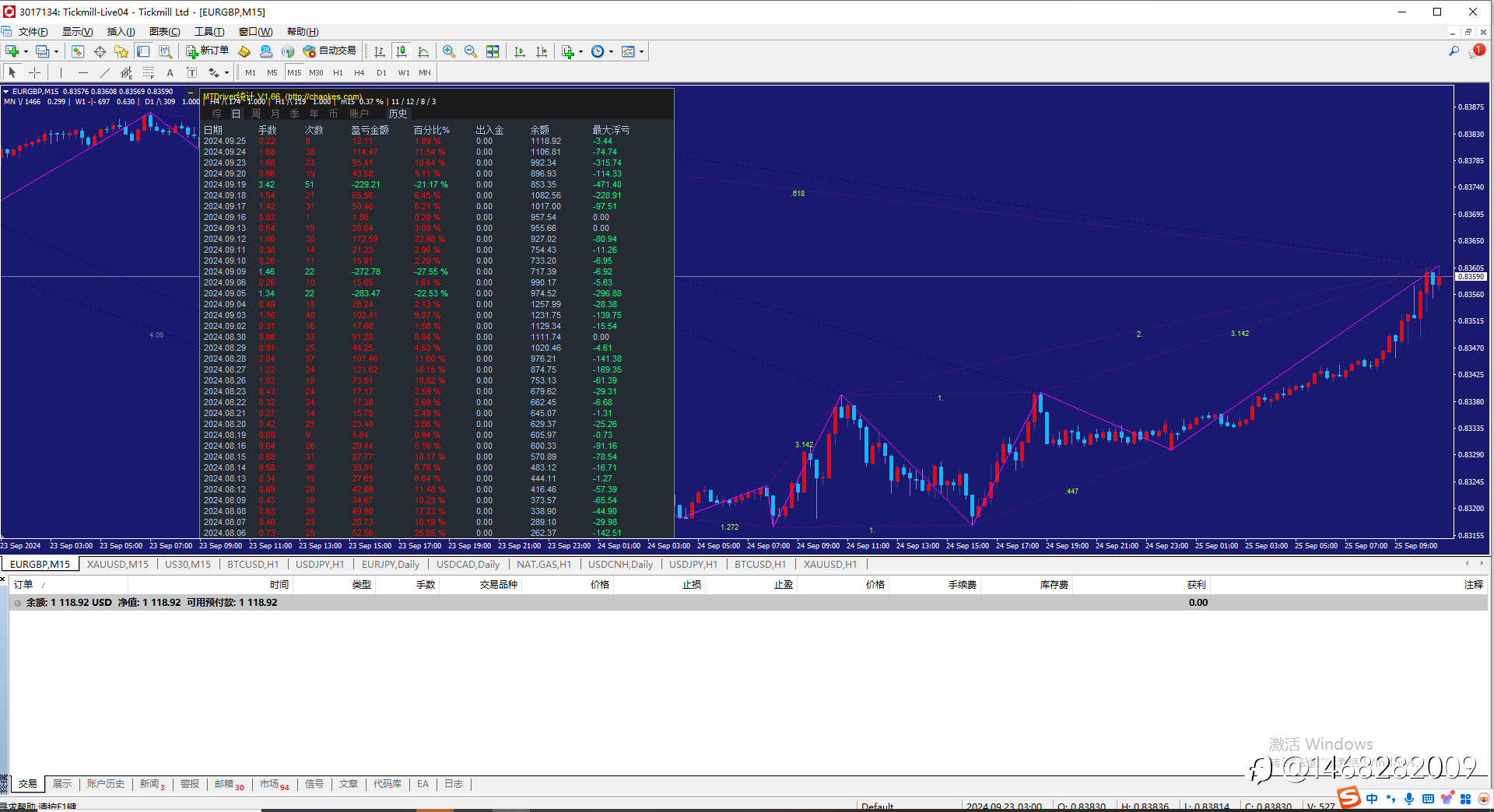Toggle the Data Window crosshair-circle icon
The width and height of the screenshot is (1494, 812).
pyautogui.click(x=100, y=51)
